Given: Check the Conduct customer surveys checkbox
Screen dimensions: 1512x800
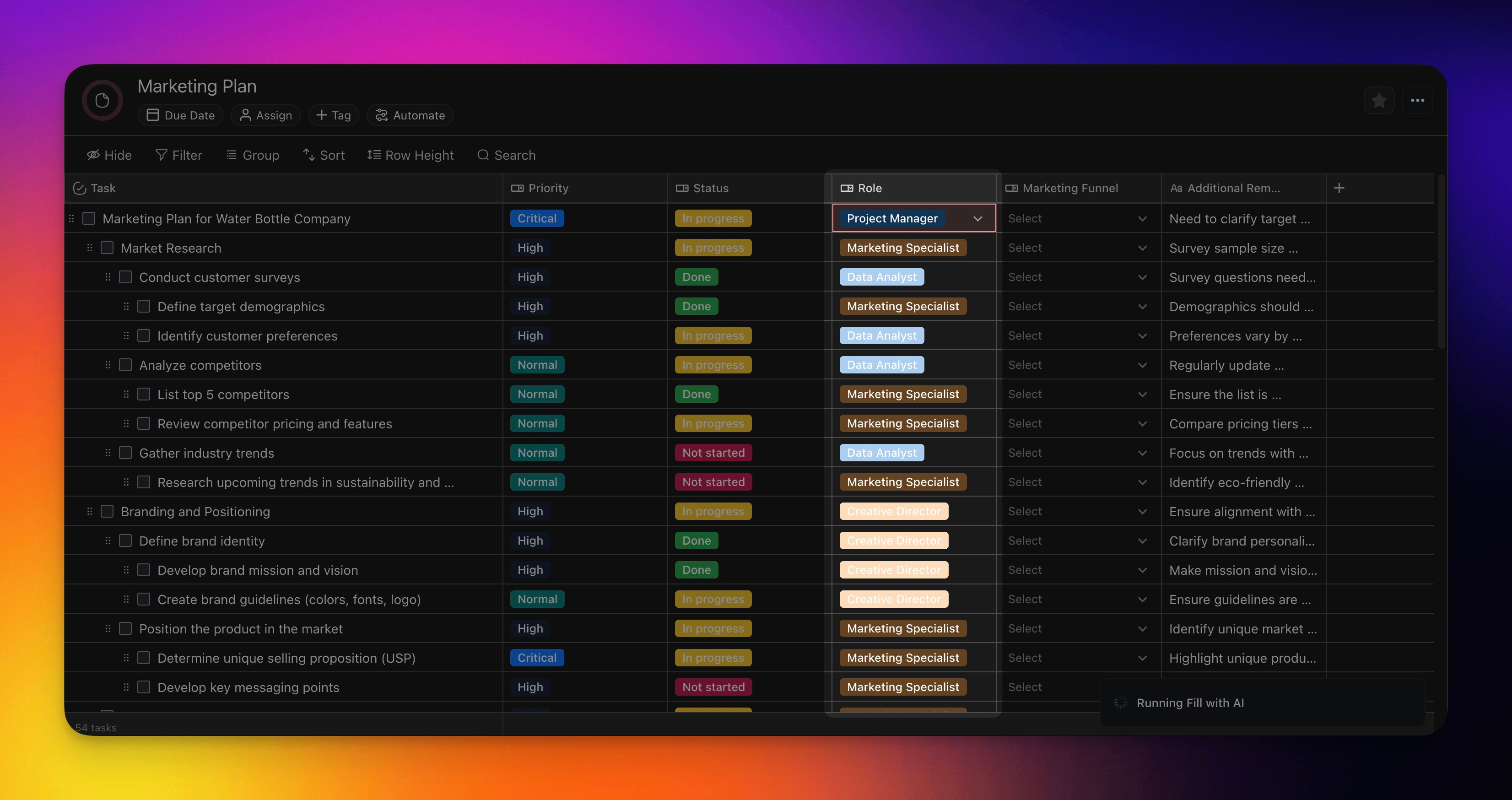Looking at the screenshot, I should (125, 277).
